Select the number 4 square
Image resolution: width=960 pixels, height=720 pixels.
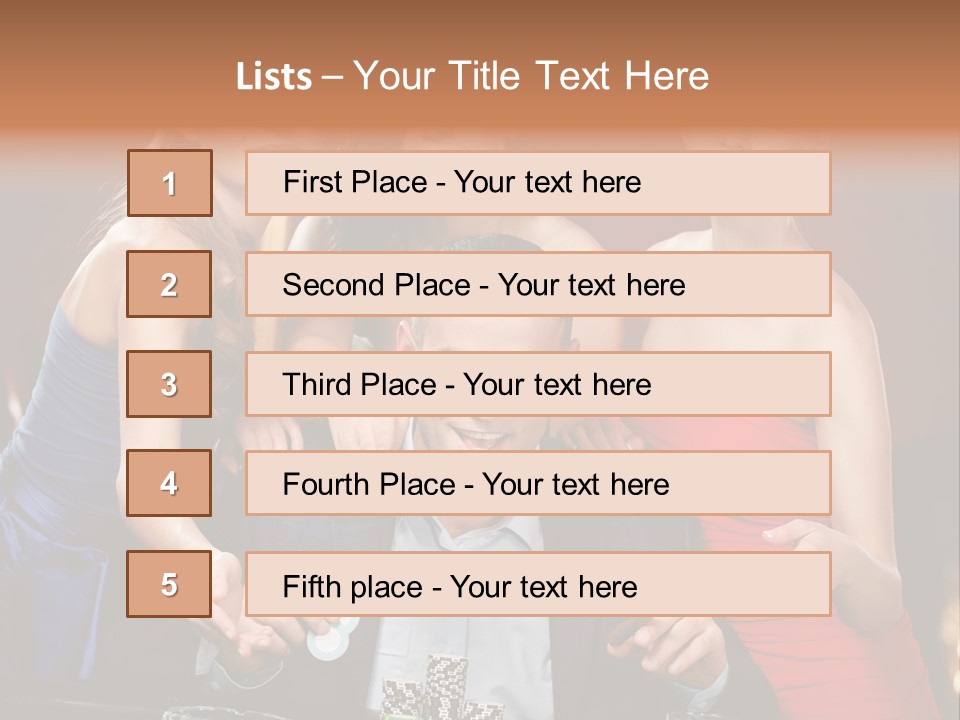[x=169, y=483]
